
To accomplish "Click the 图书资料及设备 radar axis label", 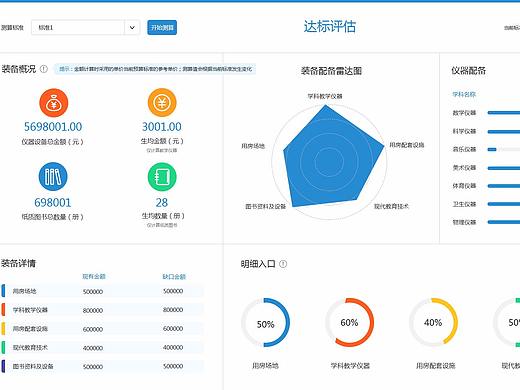I will coord(266,207).
